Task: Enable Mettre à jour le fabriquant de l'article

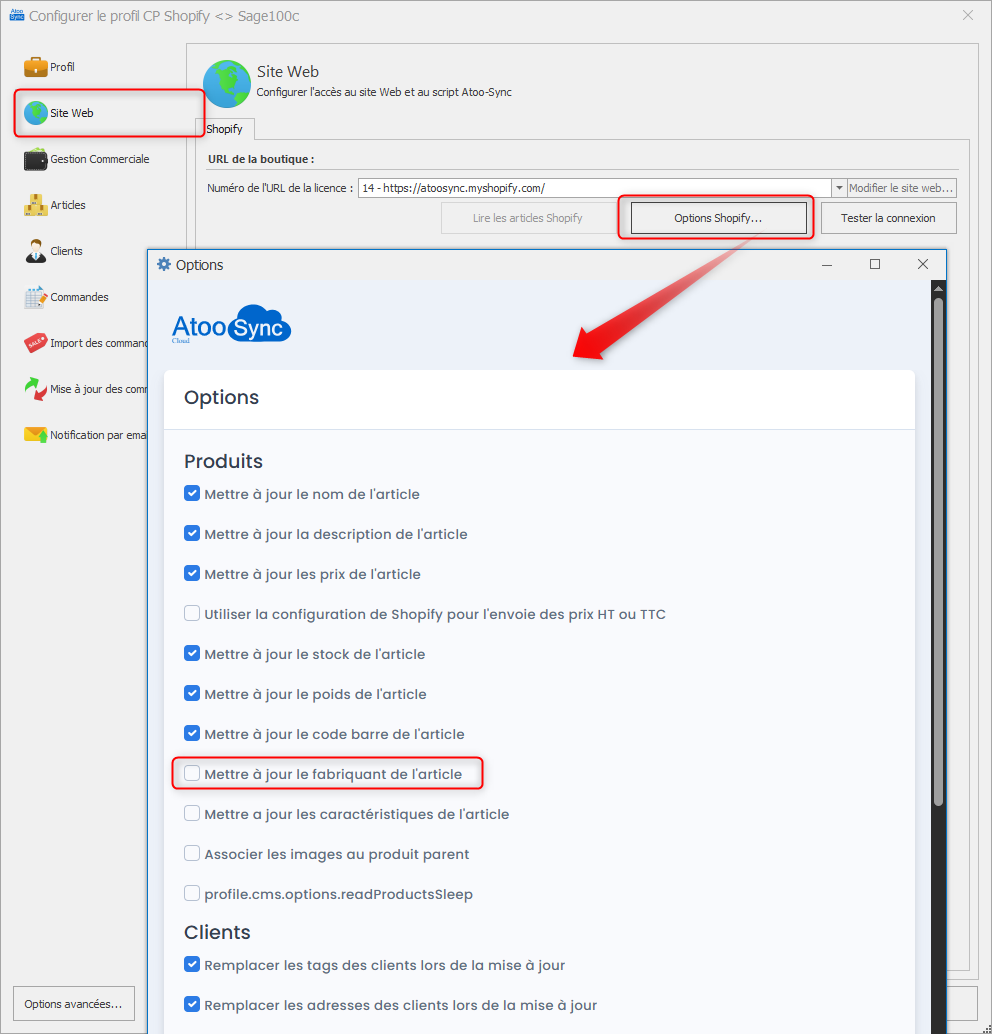Action: click(192, 773)
